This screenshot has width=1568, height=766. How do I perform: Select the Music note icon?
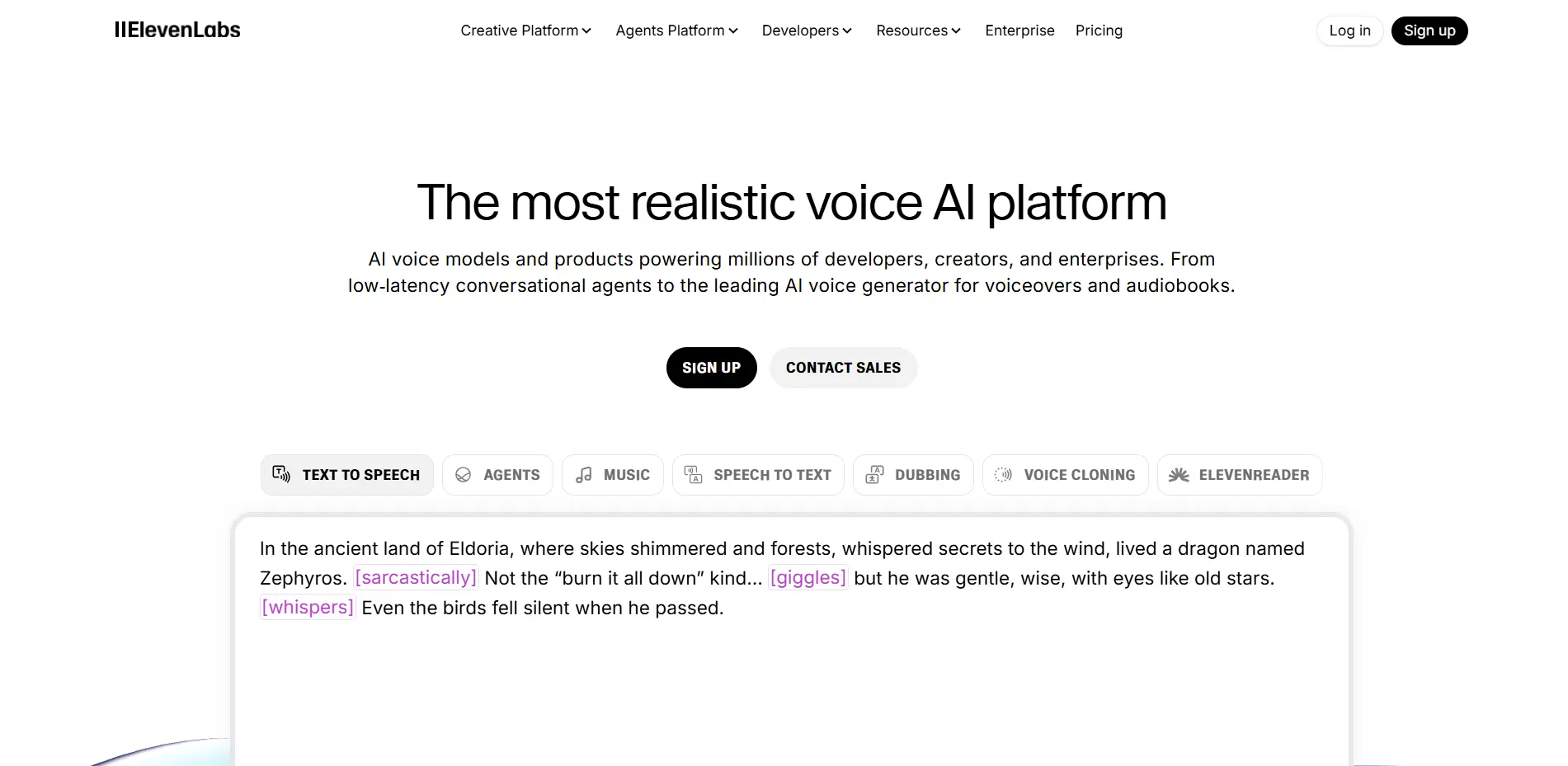tap(584, 474)
